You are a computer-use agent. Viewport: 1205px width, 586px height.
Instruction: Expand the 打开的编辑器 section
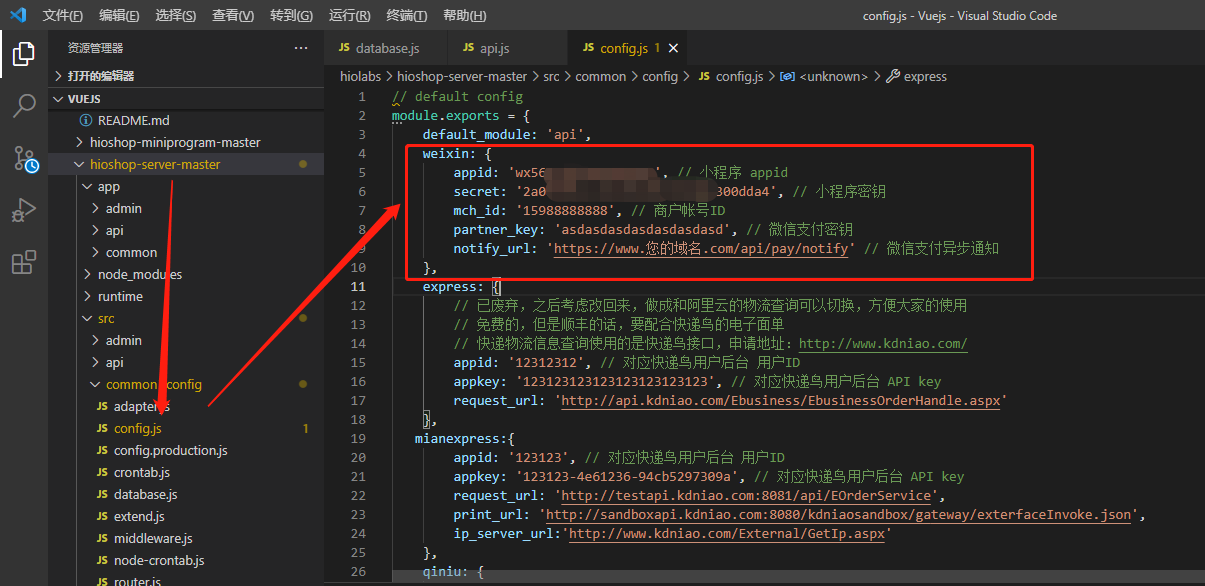pos(187,76)
